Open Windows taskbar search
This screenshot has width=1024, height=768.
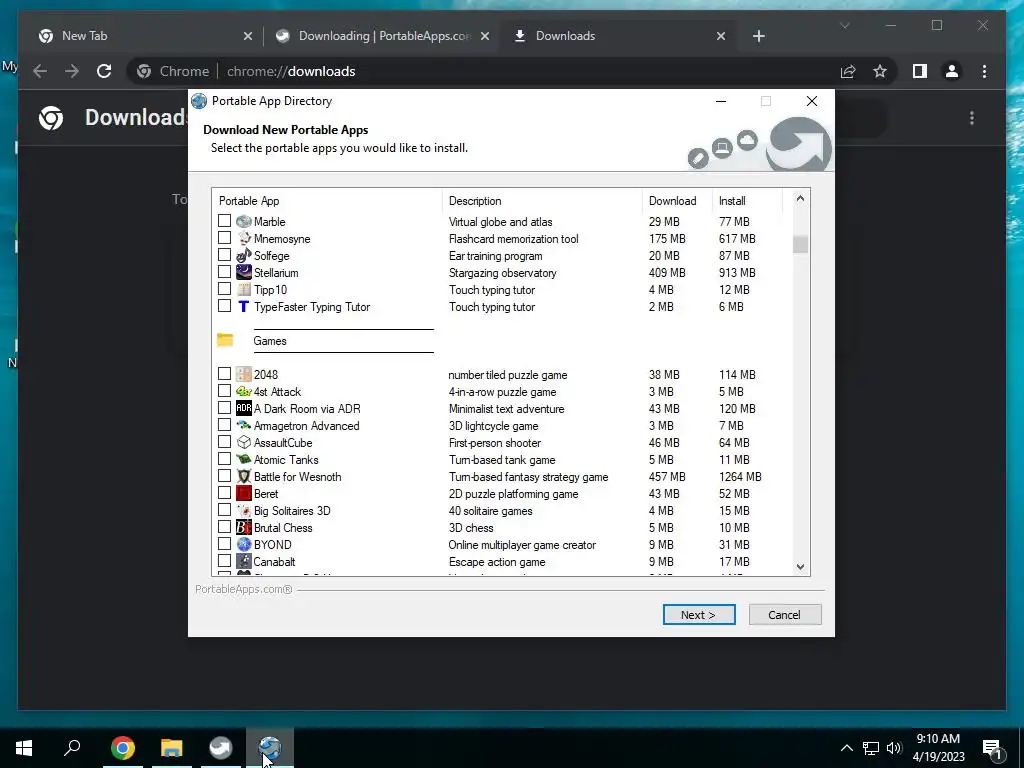72,748
